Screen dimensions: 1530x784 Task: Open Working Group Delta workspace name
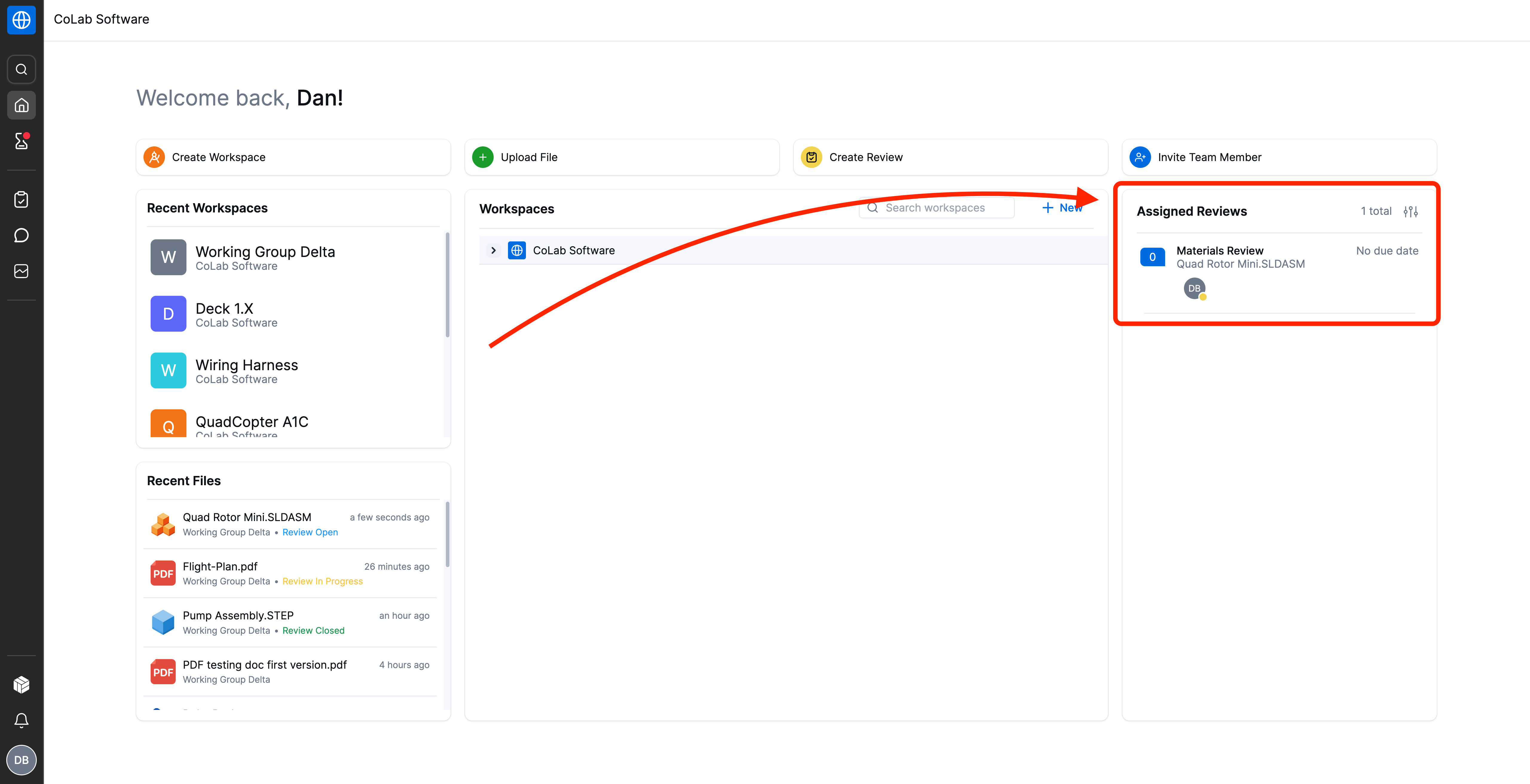click(x=265, y=252)
